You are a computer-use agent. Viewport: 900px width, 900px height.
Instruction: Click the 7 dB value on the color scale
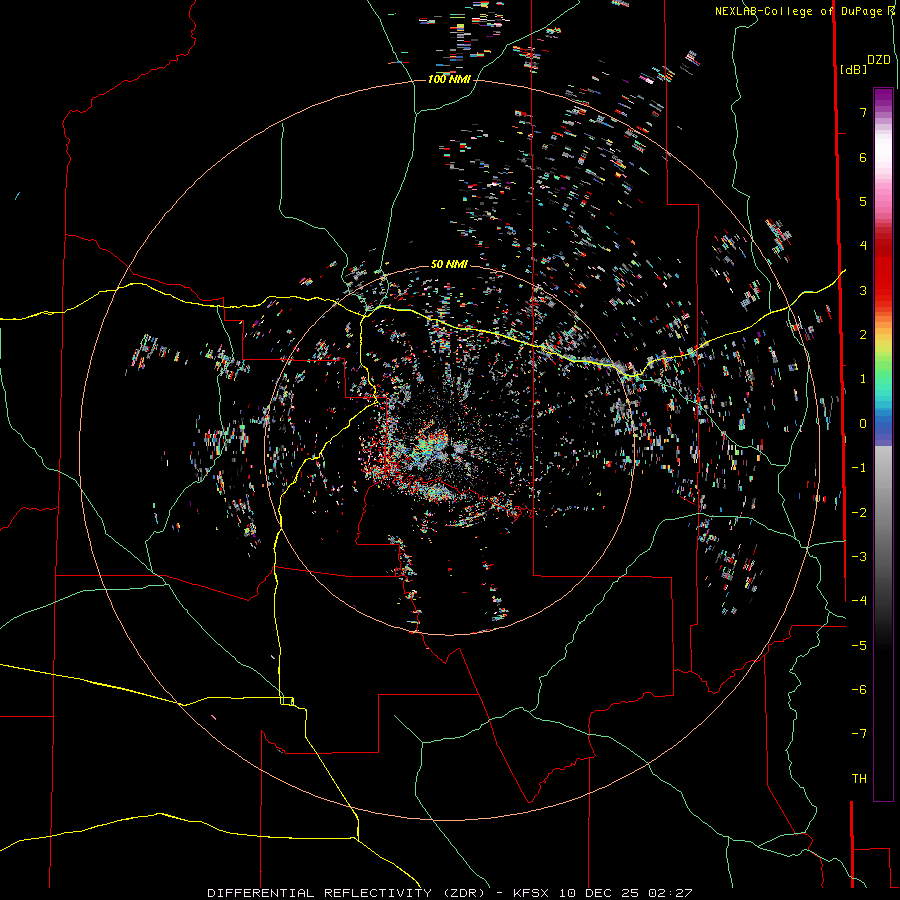863,112
